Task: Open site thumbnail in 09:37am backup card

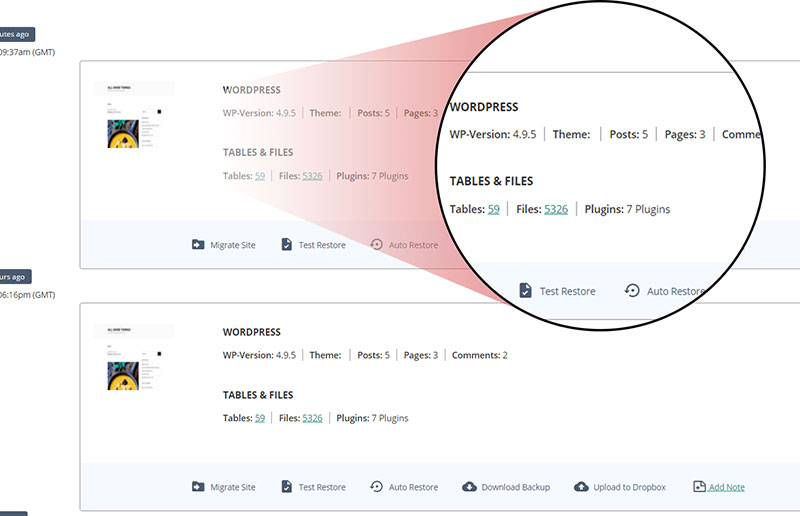Action: coord(134,115)
